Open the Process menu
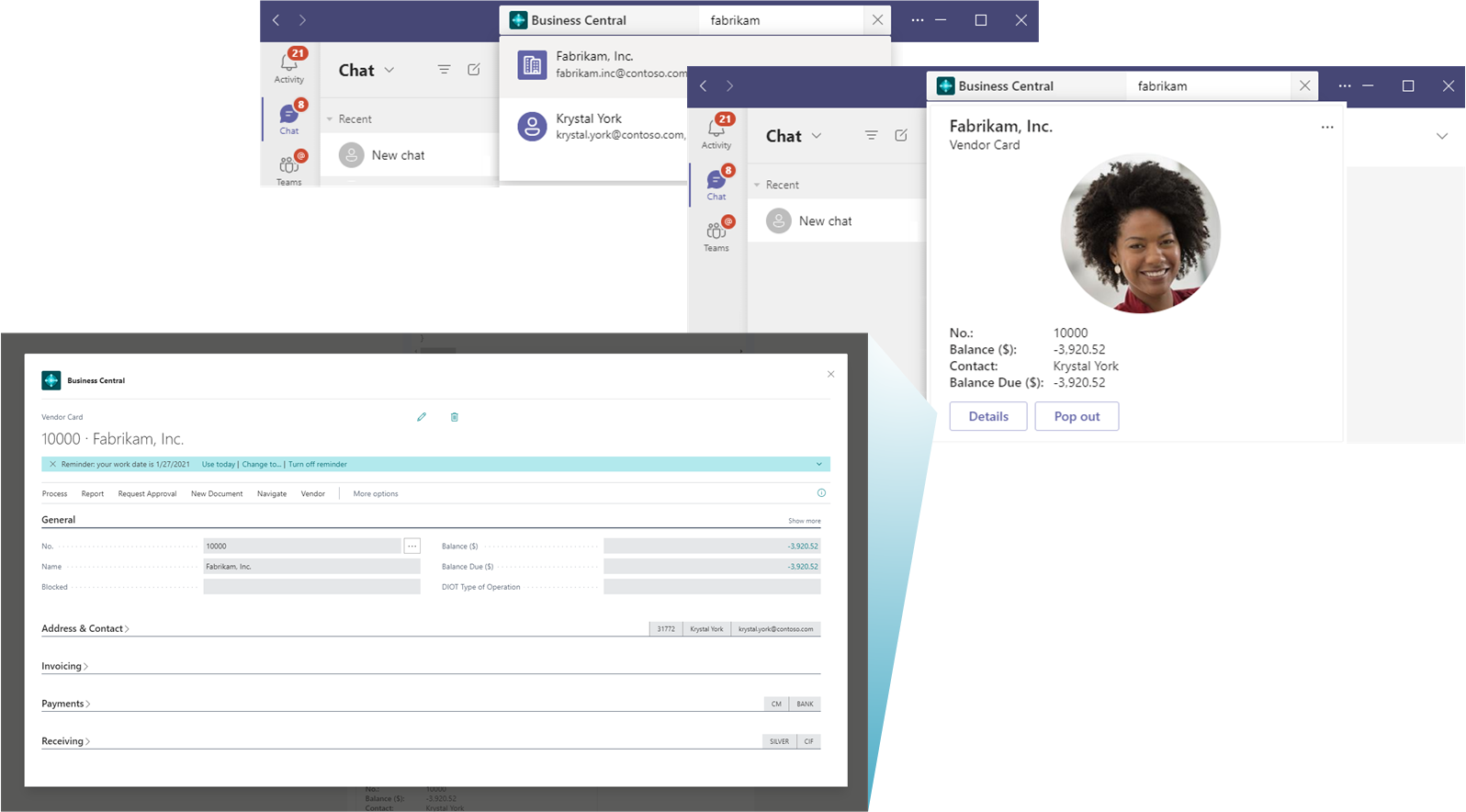The width and height of the screenshot is (1466, 812). (x=55, y=493)
